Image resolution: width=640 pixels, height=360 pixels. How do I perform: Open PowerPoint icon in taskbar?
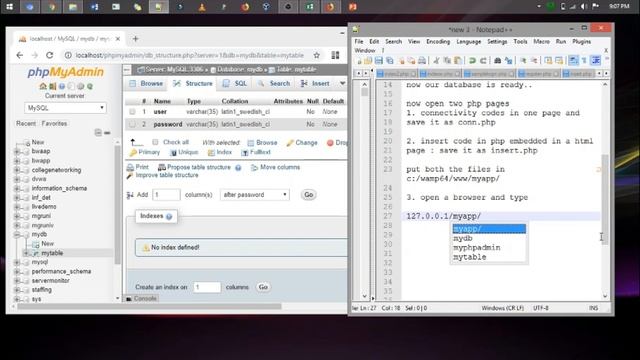pyautogui.click(x=353, y=7)
